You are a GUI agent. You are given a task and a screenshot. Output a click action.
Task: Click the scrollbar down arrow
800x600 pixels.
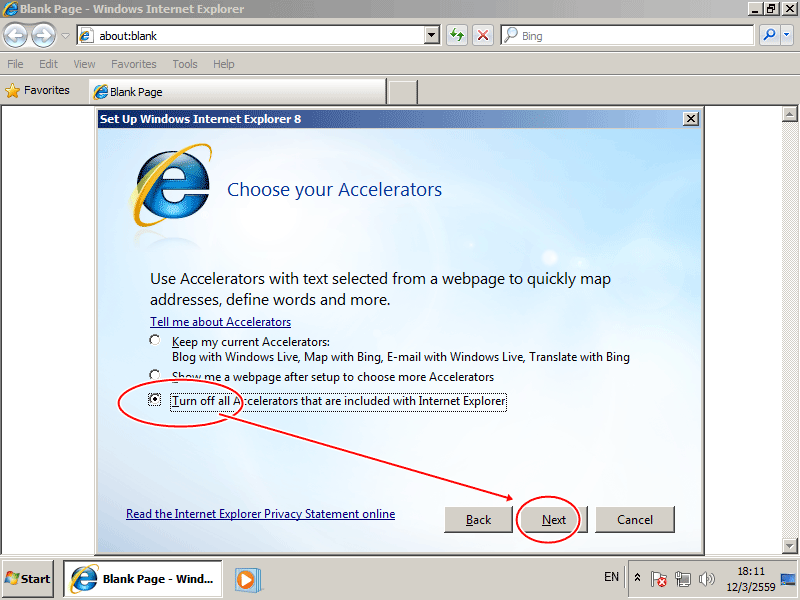click(789, 545)
